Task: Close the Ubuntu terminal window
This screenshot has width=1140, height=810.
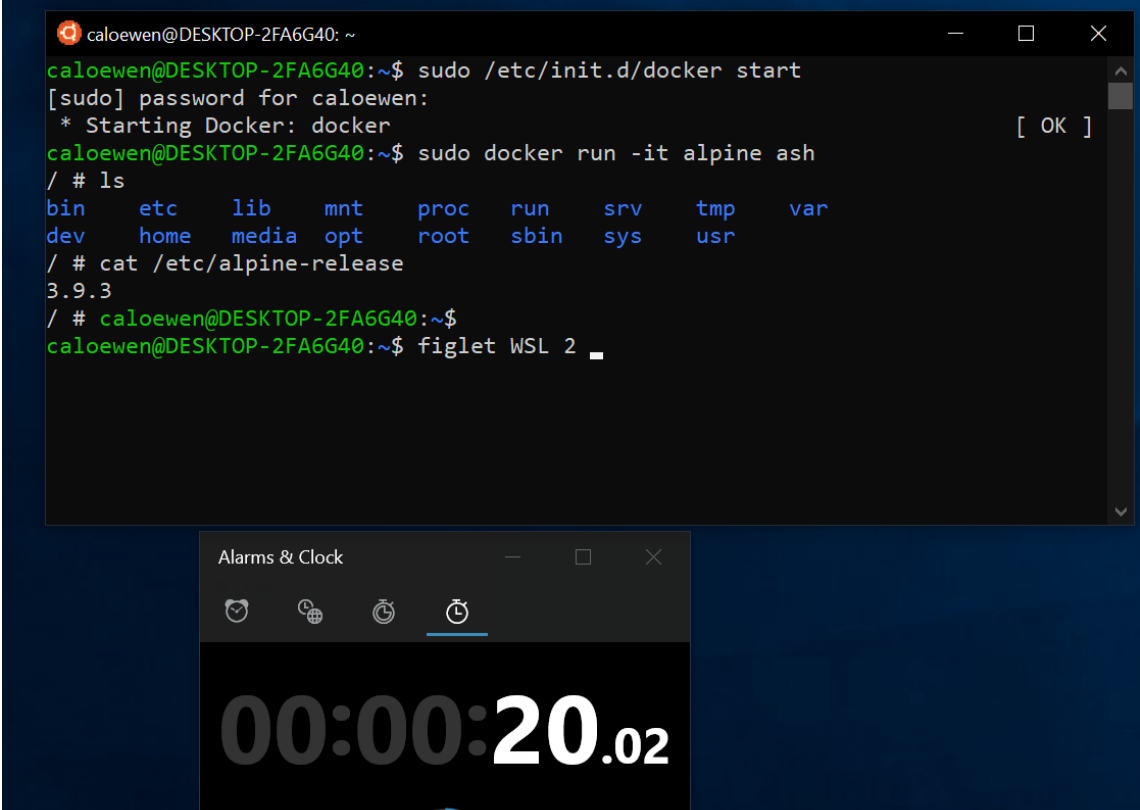Action: pos(1098,33)
